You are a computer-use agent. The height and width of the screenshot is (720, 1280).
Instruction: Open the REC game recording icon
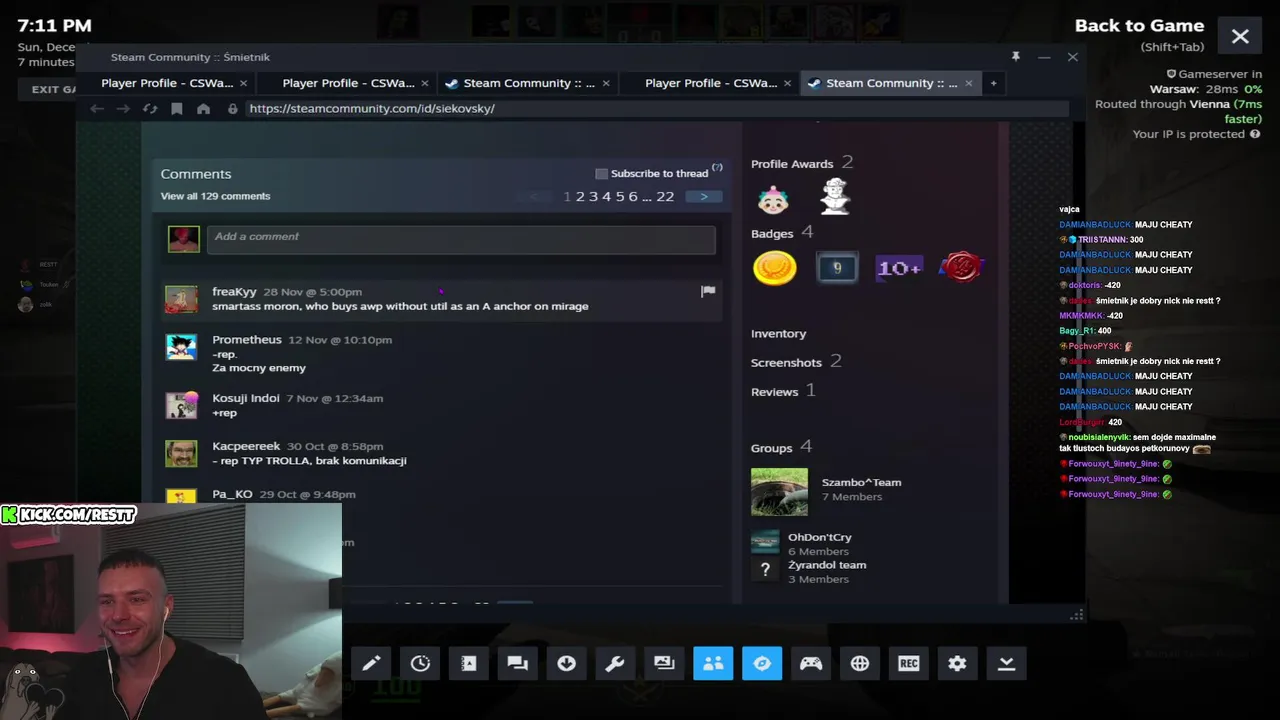coord(909,663)
